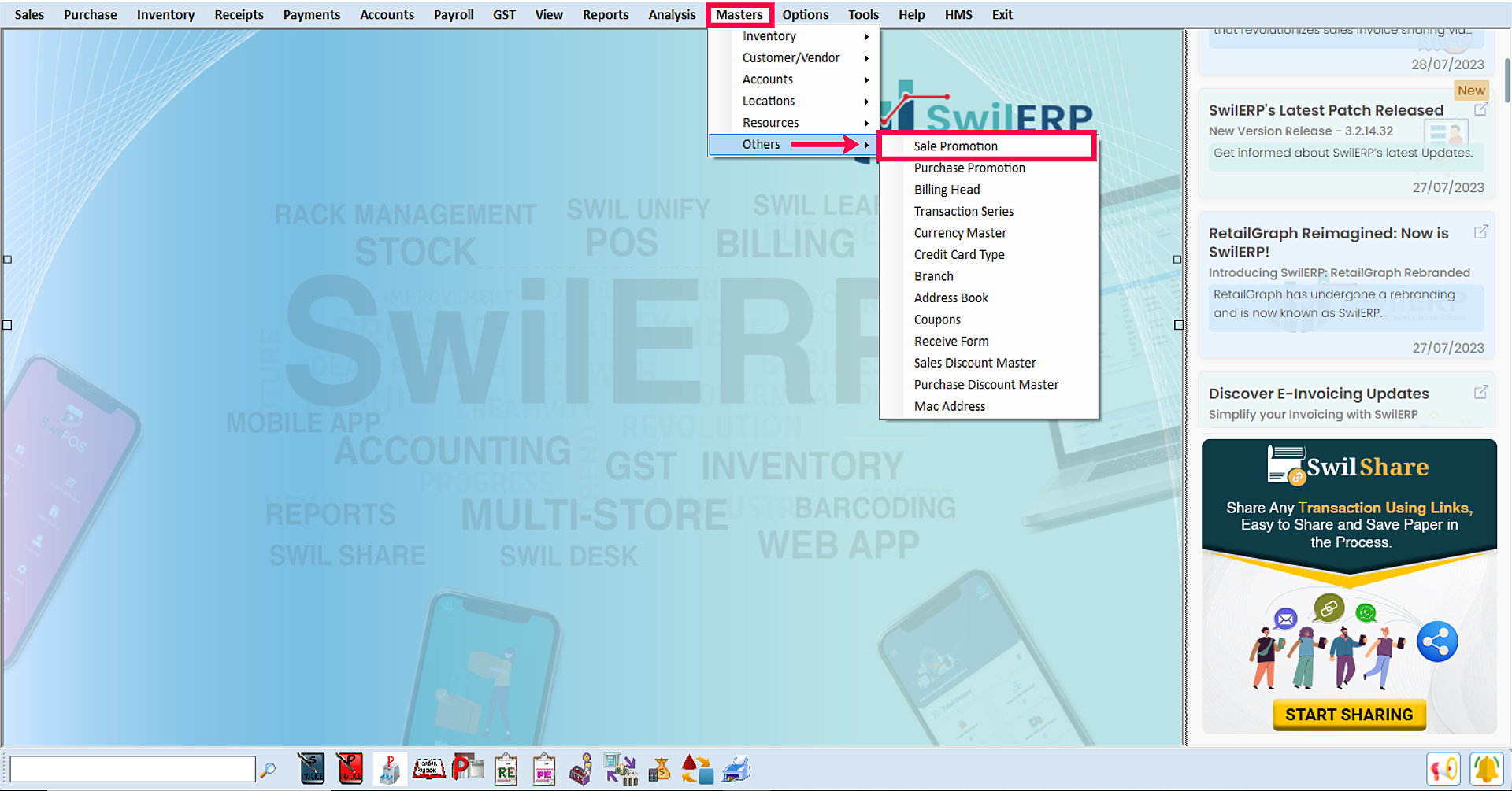Open the Order Book toolbar icon
This screenshot has height=791, width=1512.
point(429,769)
